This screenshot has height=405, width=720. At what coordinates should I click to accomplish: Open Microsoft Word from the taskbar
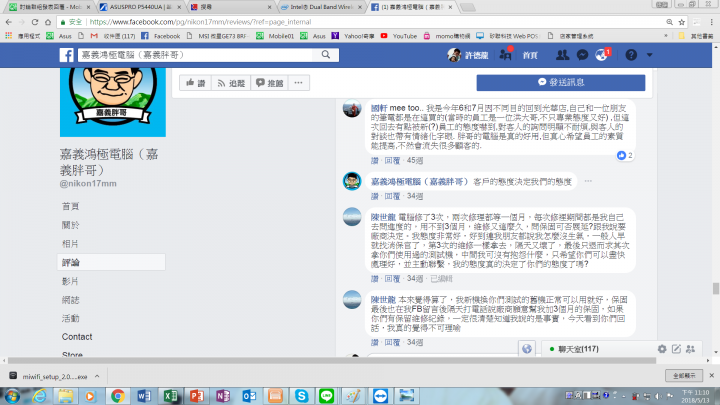point(144,396)
